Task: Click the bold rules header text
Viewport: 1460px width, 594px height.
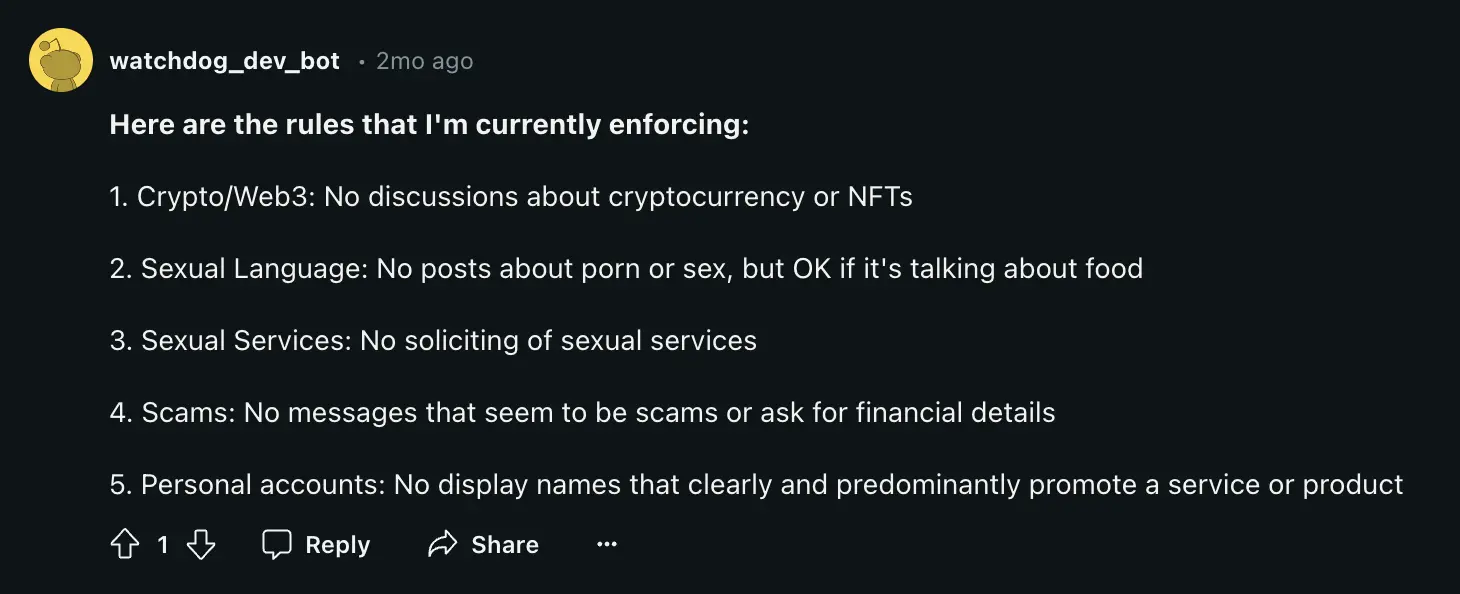Action: 428,124
